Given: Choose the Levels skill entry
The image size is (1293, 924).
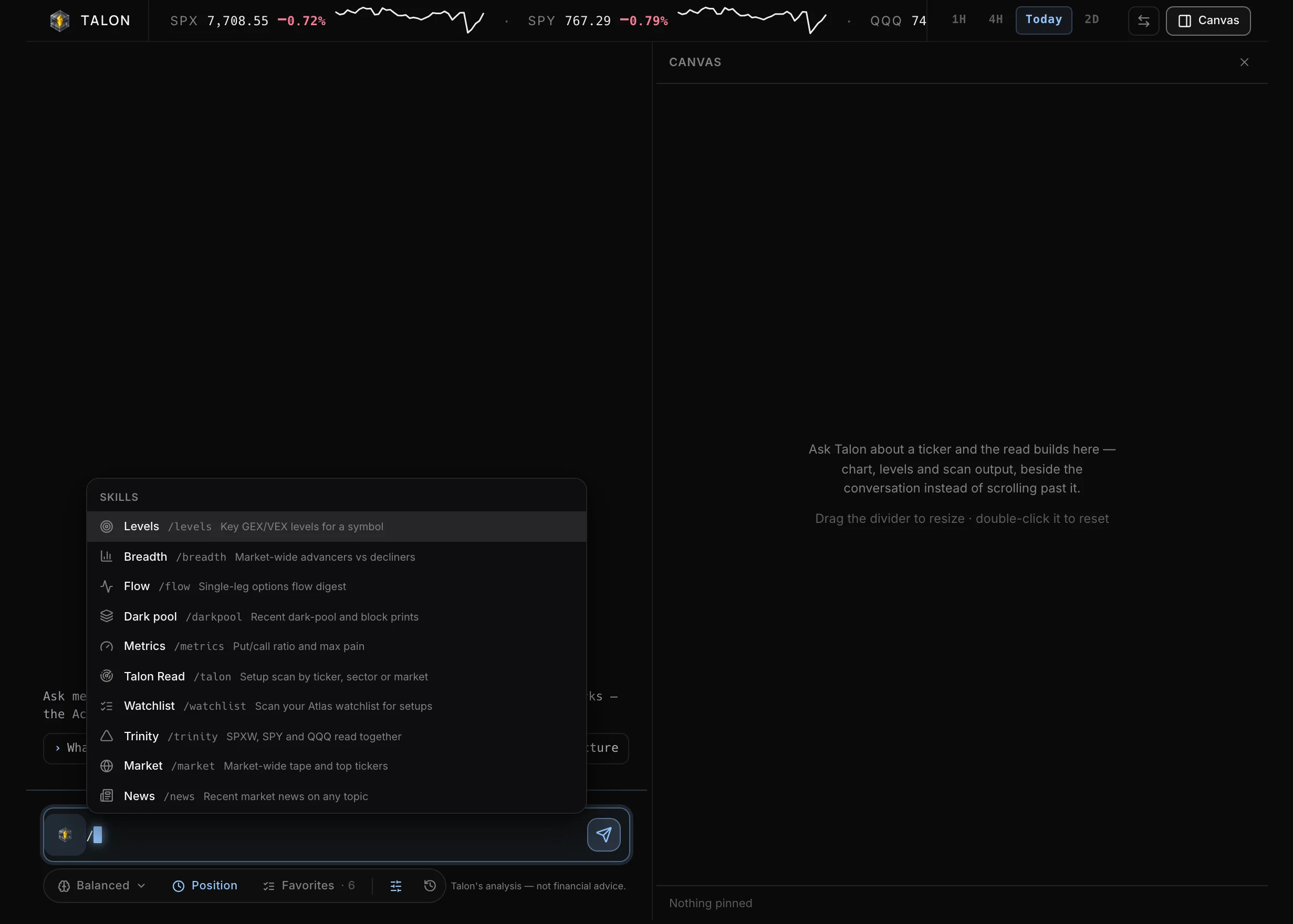Looking at the screenshot, I should 336,526.
